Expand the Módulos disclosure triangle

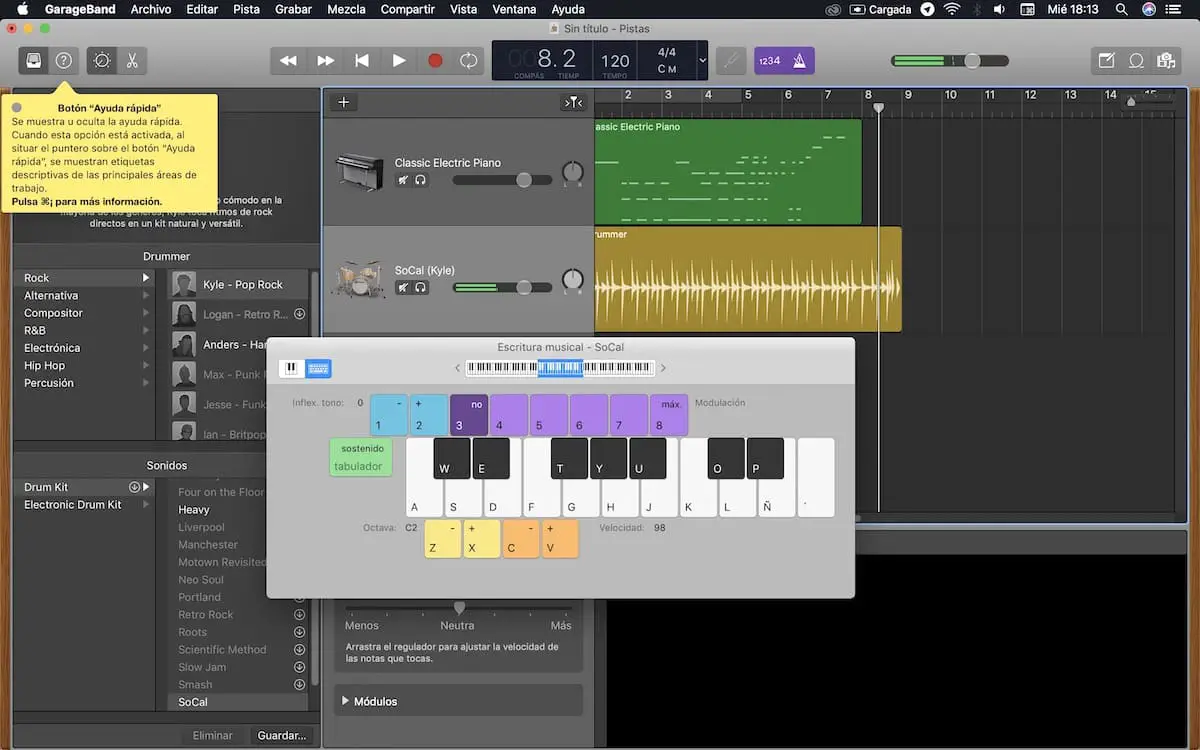(x=345, y=701)
